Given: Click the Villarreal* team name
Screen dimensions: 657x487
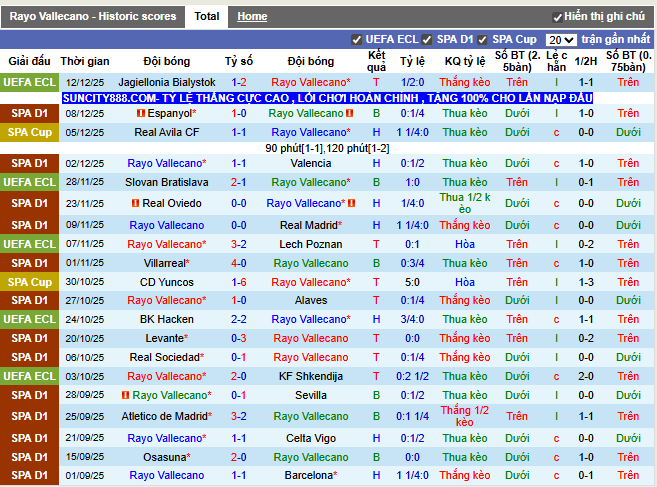Looking at the screenshot, I should click(x=167, y=263).
